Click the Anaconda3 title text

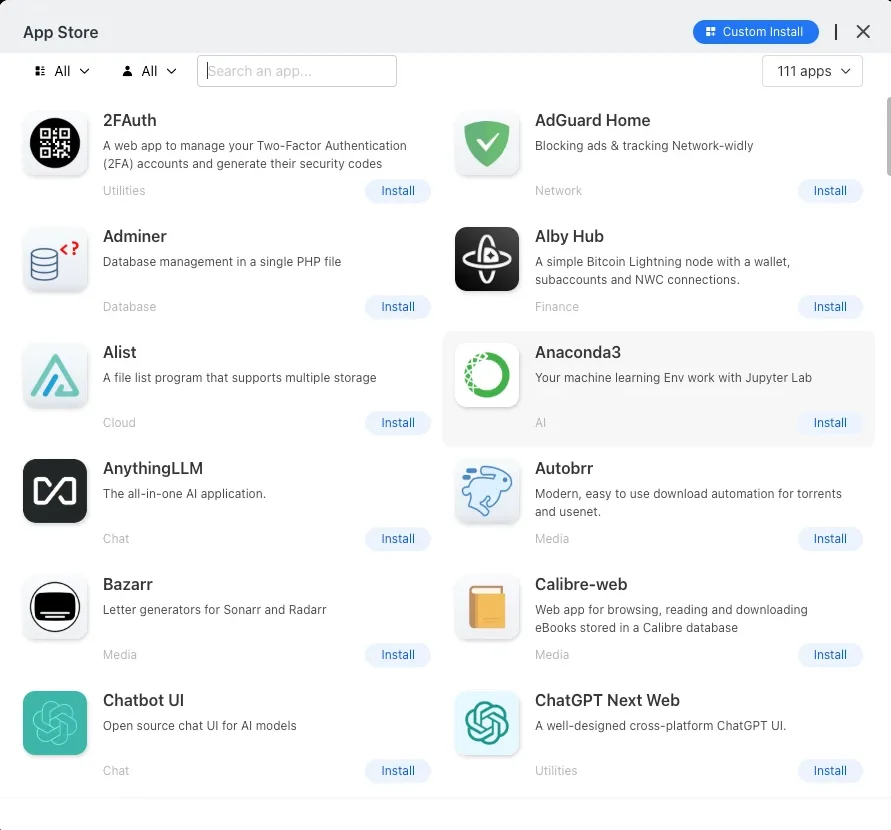(577, 352)
